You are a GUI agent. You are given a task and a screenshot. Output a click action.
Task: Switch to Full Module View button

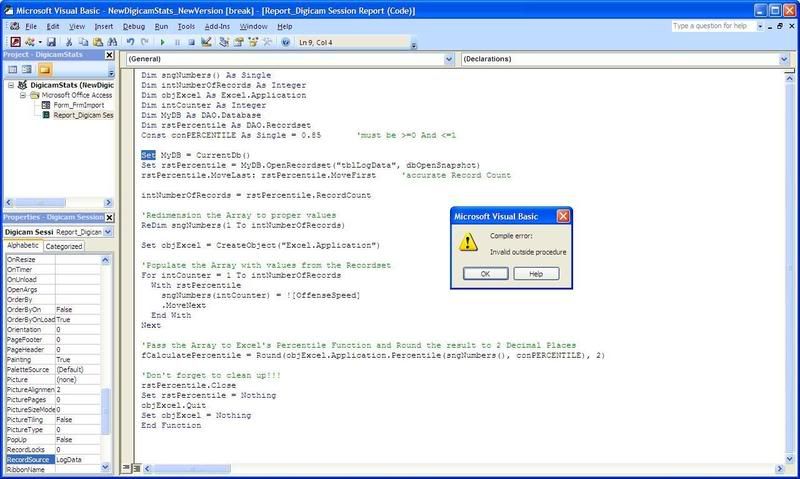pos(137,468)
